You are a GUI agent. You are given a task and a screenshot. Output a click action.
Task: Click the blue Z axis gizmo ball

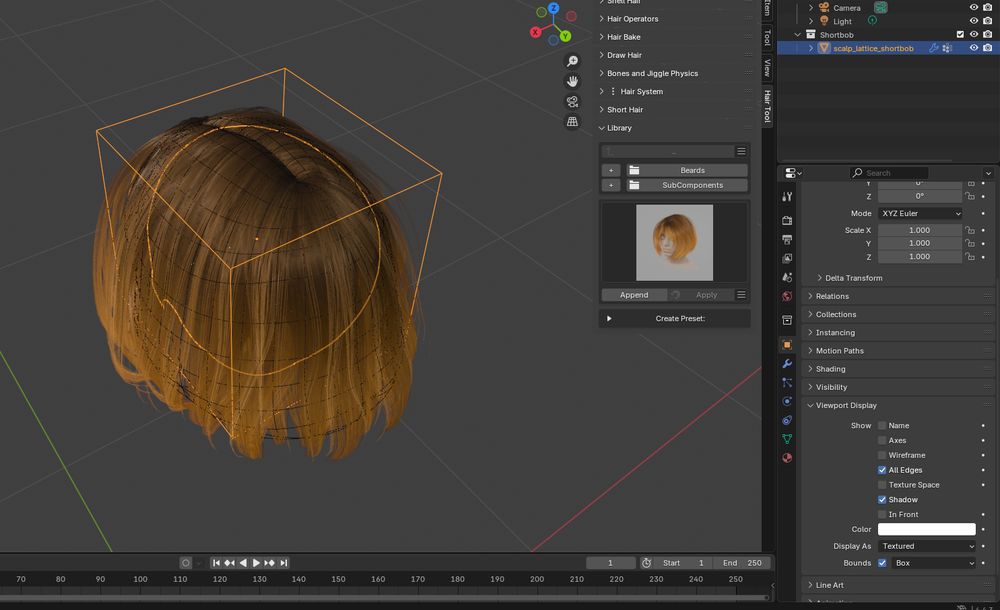[554, 8]
